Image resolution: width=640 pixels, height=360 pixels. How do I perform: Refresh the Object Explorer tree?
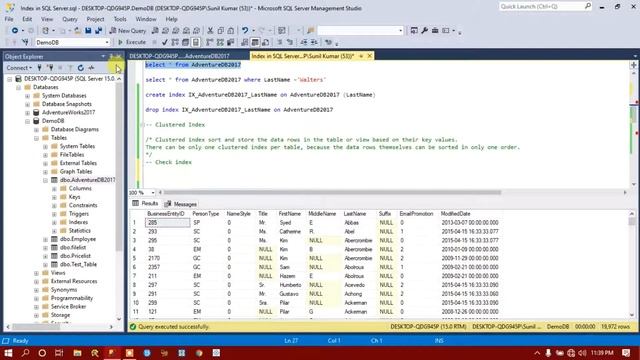coord(81,68)
